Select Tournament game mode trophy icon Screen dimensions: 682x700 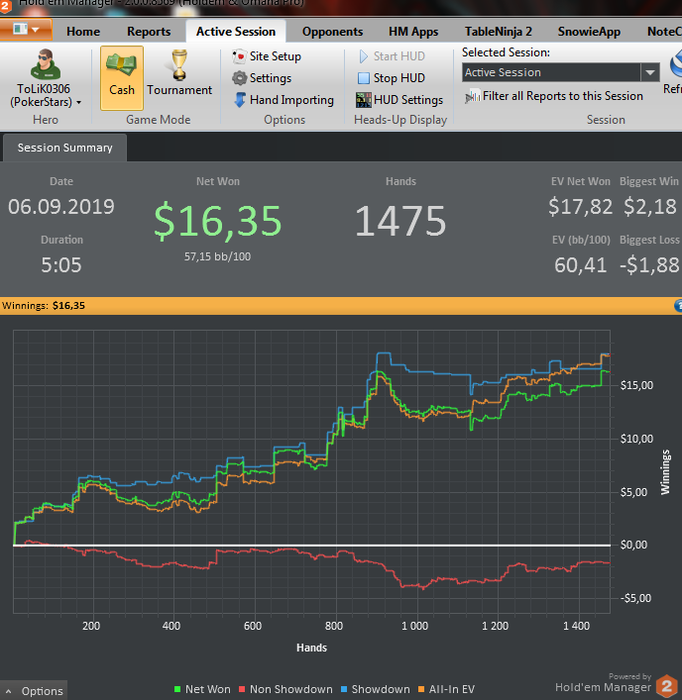pos(179,65)
